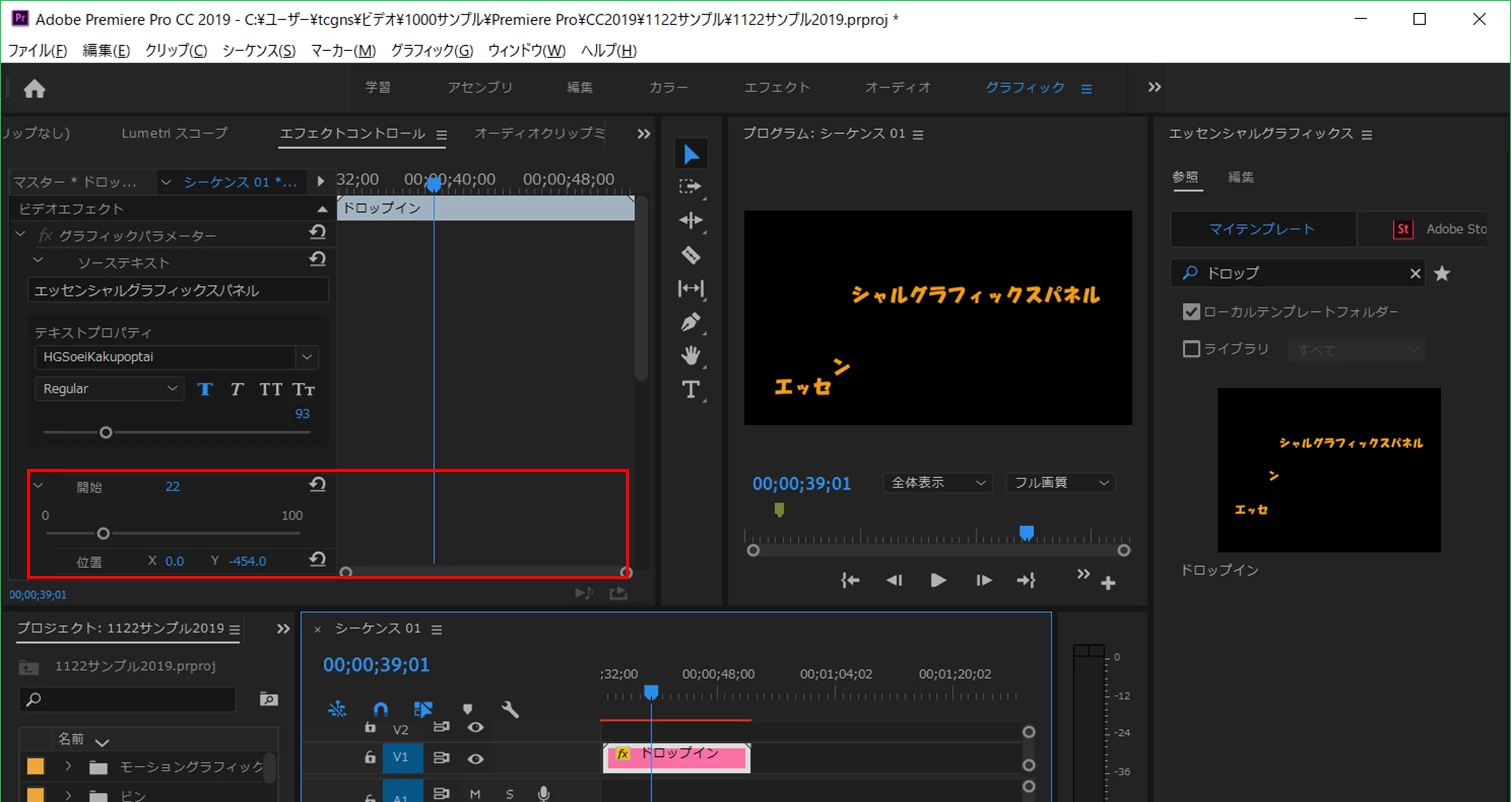
Task: Select the Hand tool
Action: (690, 356)
